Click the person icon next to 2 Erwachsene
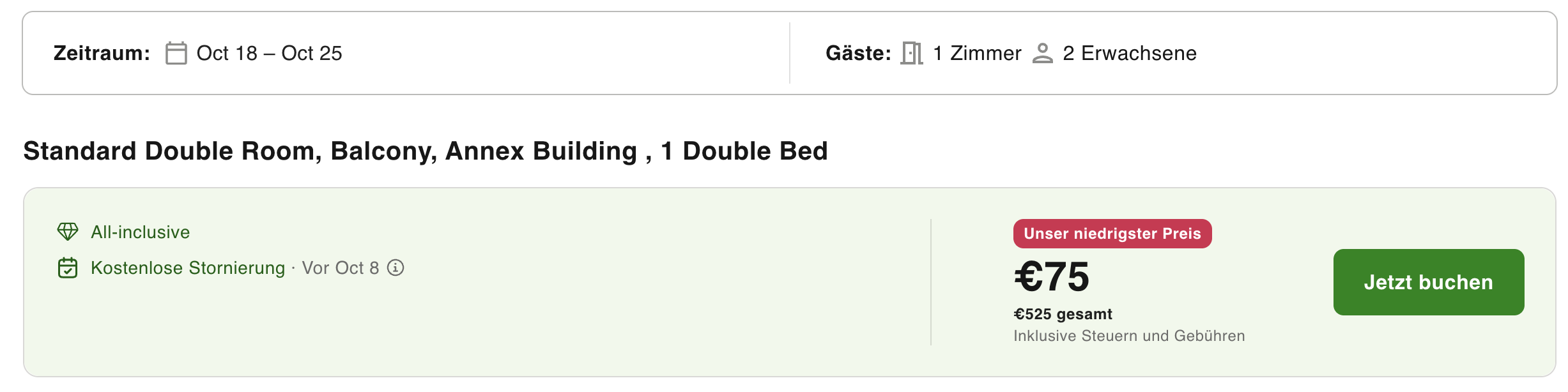The width and height of the screenshot is (1568, 392). tap(1042, 53)
